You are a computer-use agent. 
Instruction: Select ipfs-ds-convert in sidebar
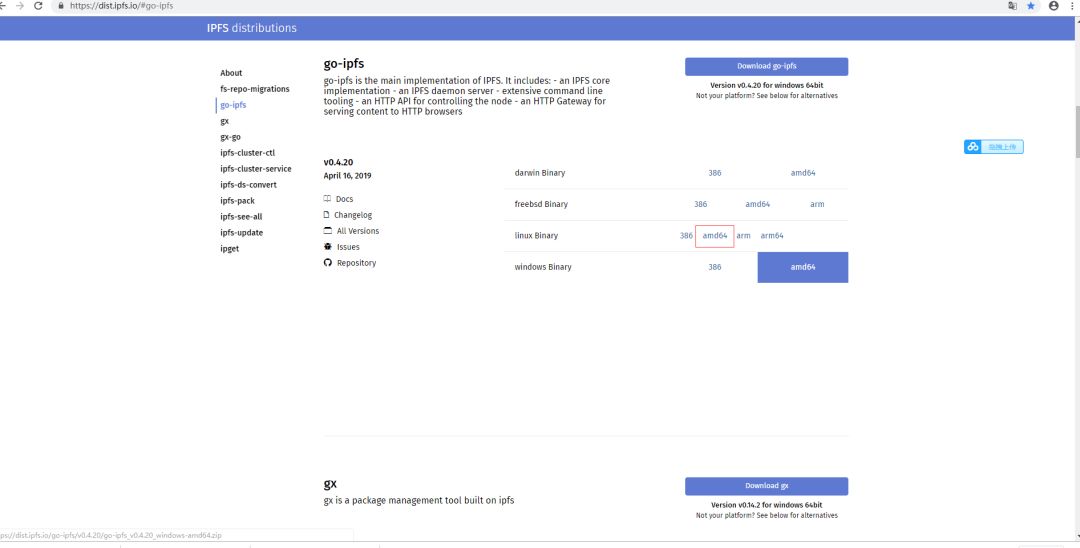(x=249, y=185)
